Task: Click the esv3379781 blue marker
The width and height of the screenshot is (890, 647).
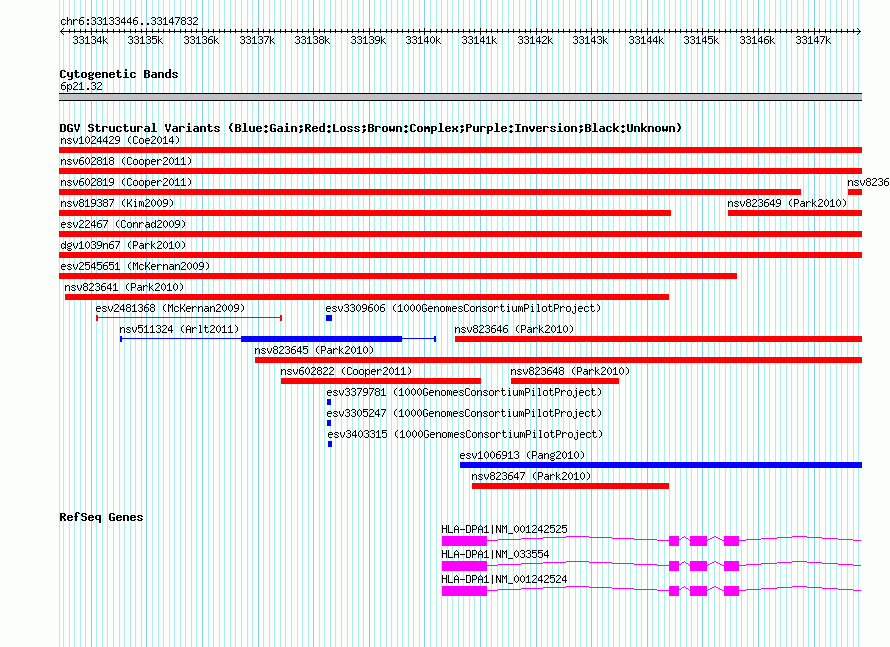Action: pos(329,402)
